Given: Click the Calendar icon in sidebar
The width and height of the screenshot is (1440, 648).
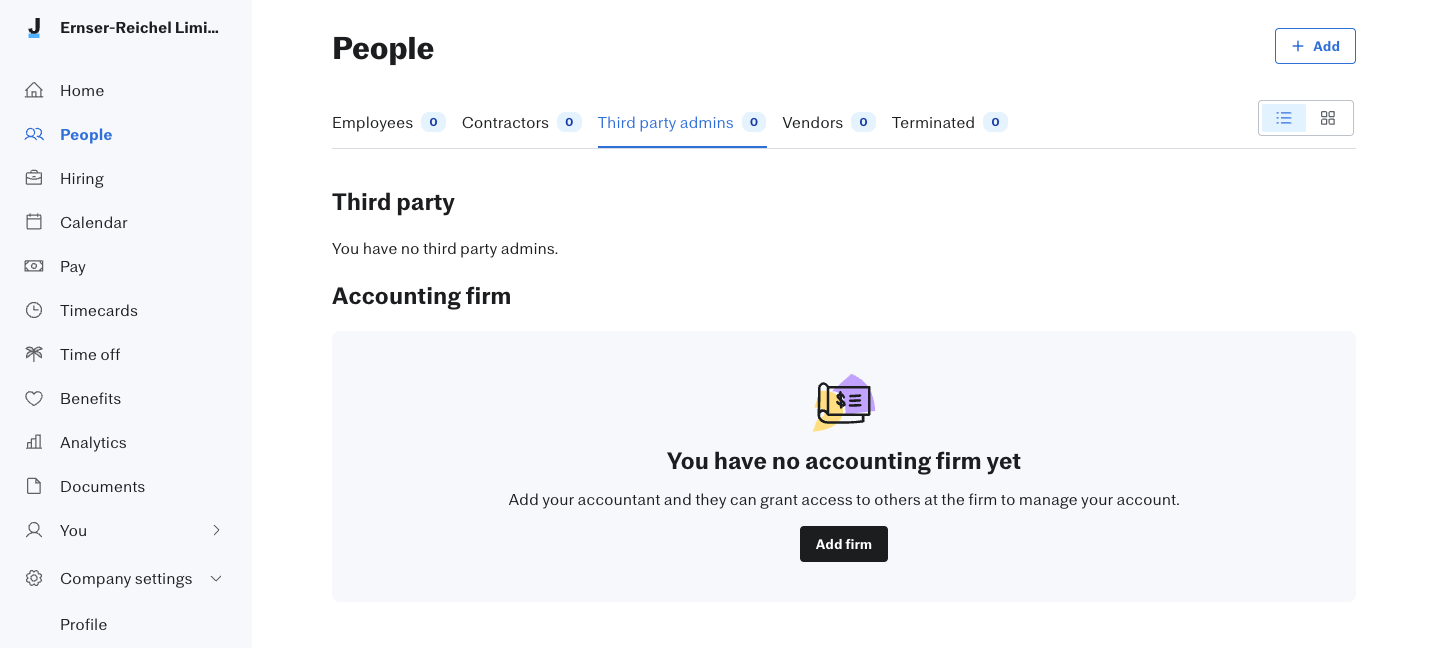Looking at the screenshot, I should (x=34, y=222).
